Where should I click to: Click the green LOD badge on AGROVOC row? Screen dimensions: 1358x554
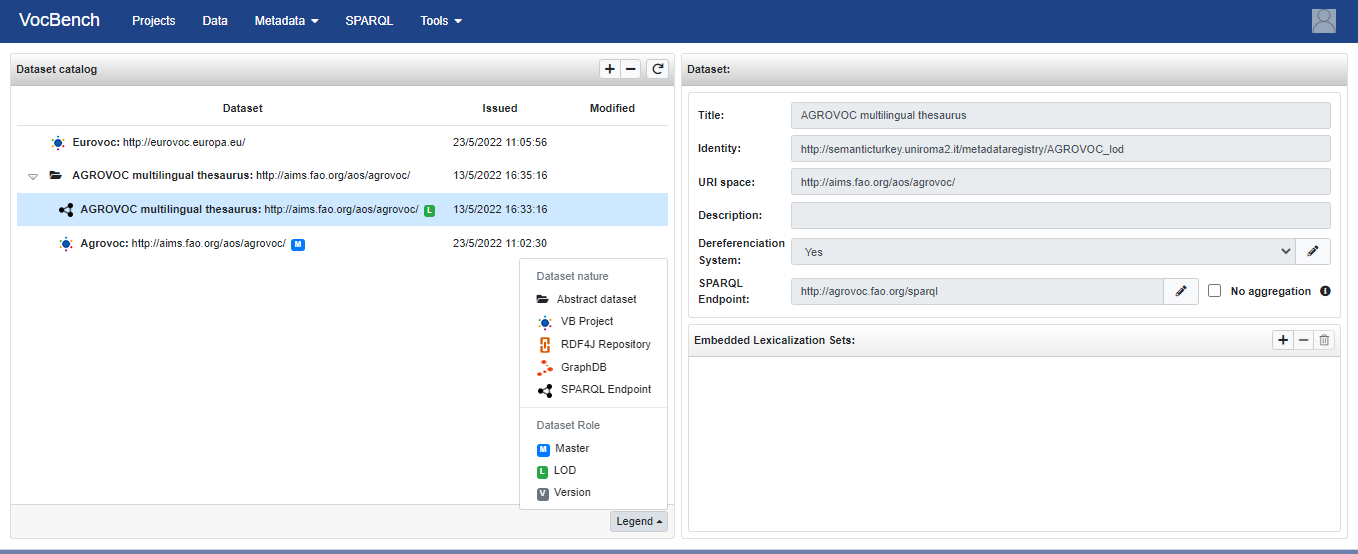429,210
